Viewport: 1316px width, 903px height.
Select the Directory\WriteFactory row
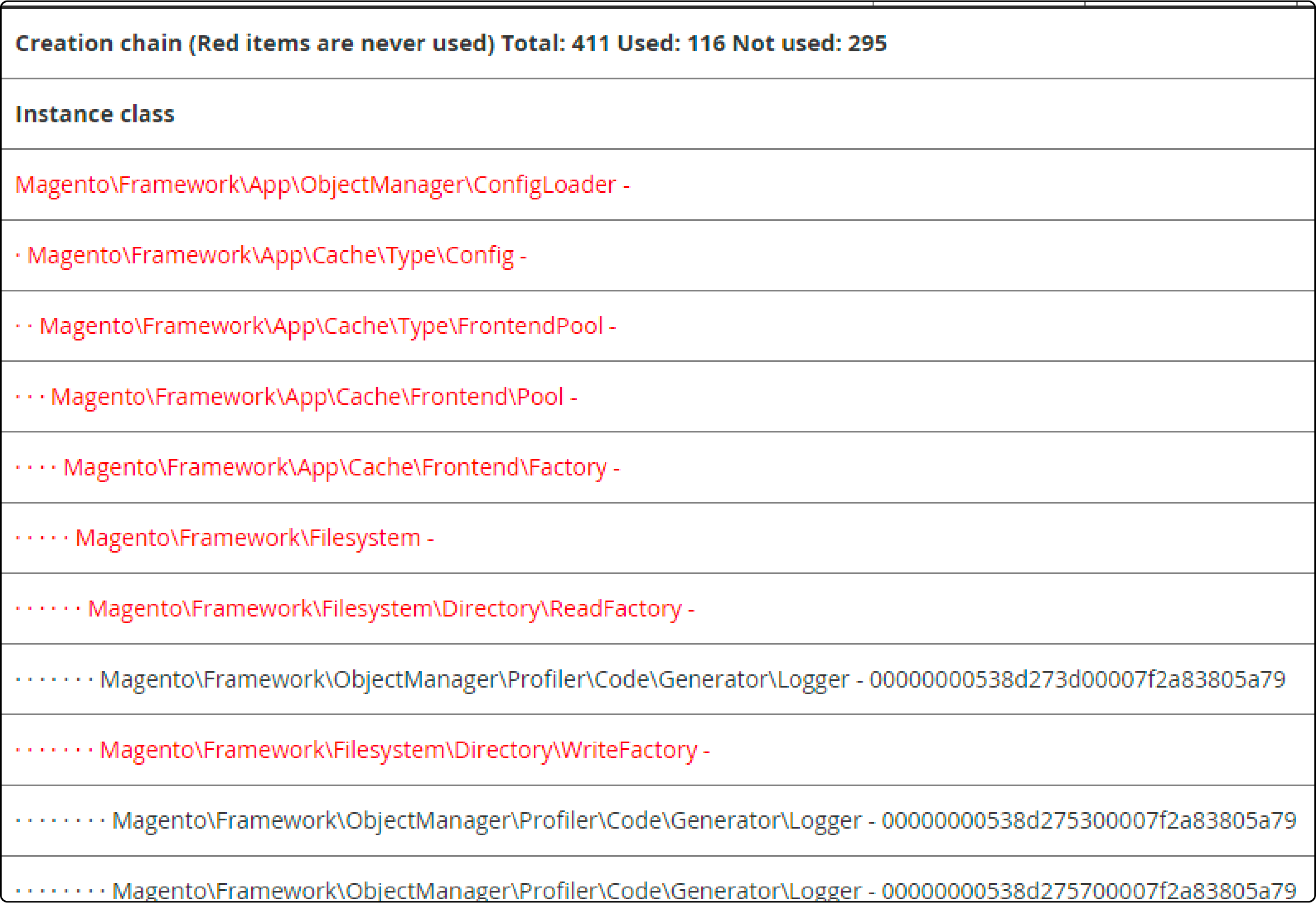click(657, 750)
